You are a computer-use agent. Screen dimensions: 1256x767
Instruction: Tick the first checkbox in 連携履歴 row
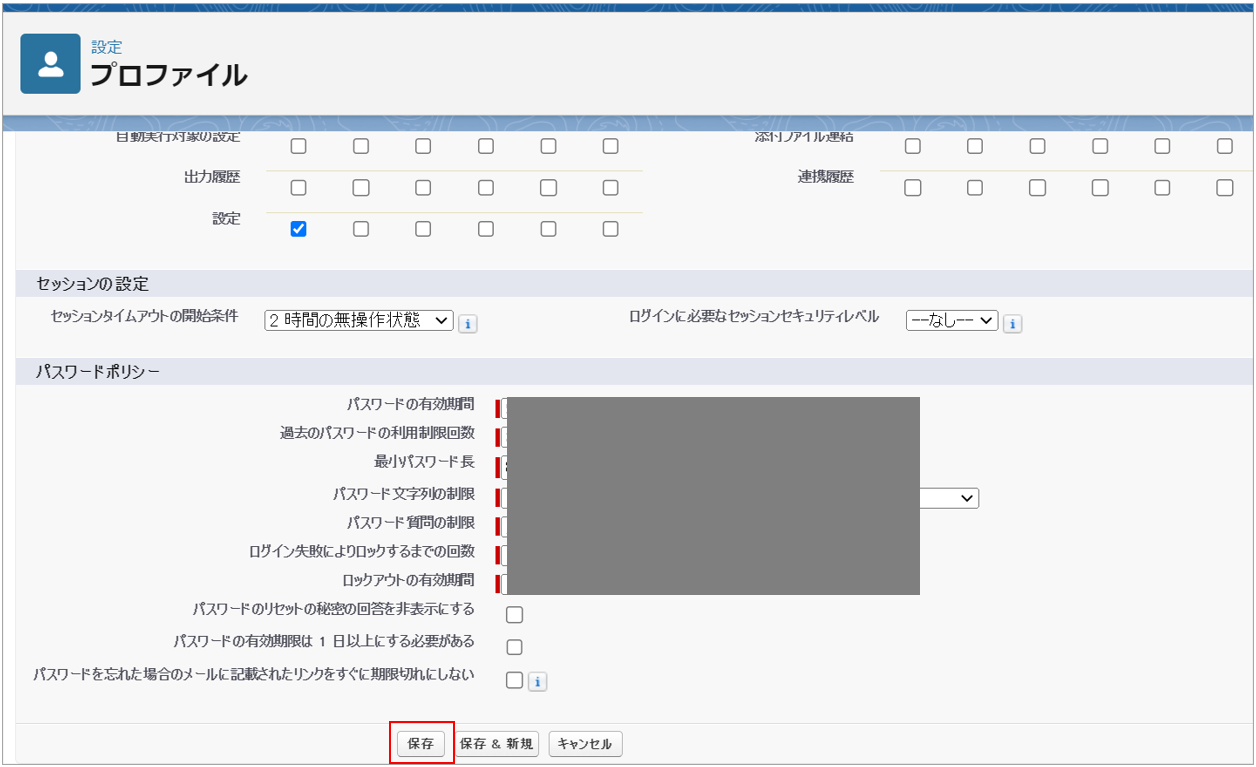(912, 188)
